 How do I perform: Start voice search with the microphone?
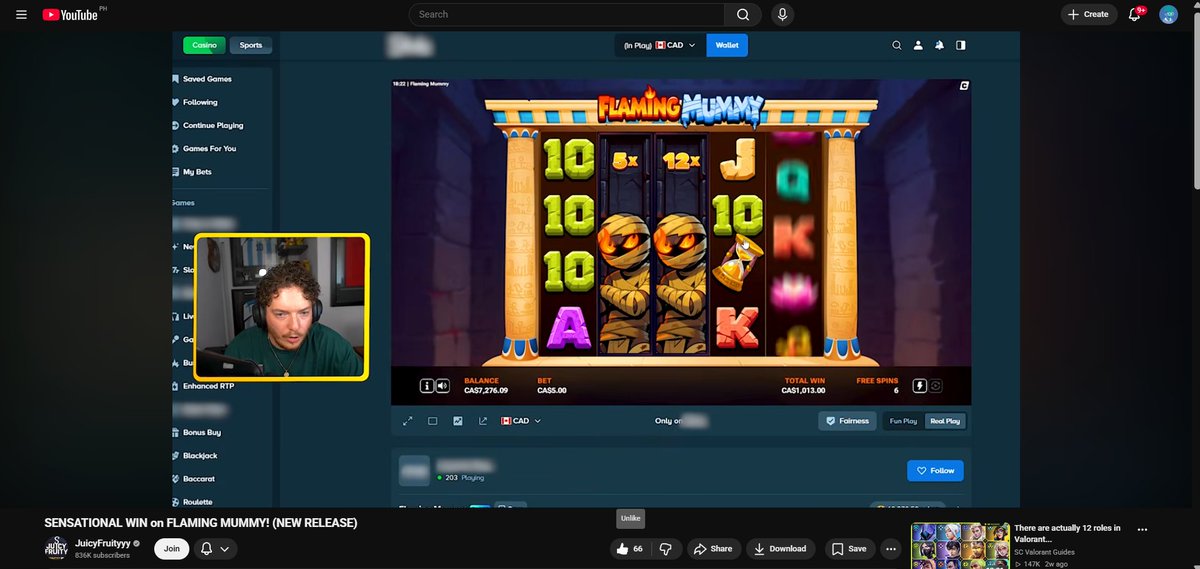(x=783, y=14)
